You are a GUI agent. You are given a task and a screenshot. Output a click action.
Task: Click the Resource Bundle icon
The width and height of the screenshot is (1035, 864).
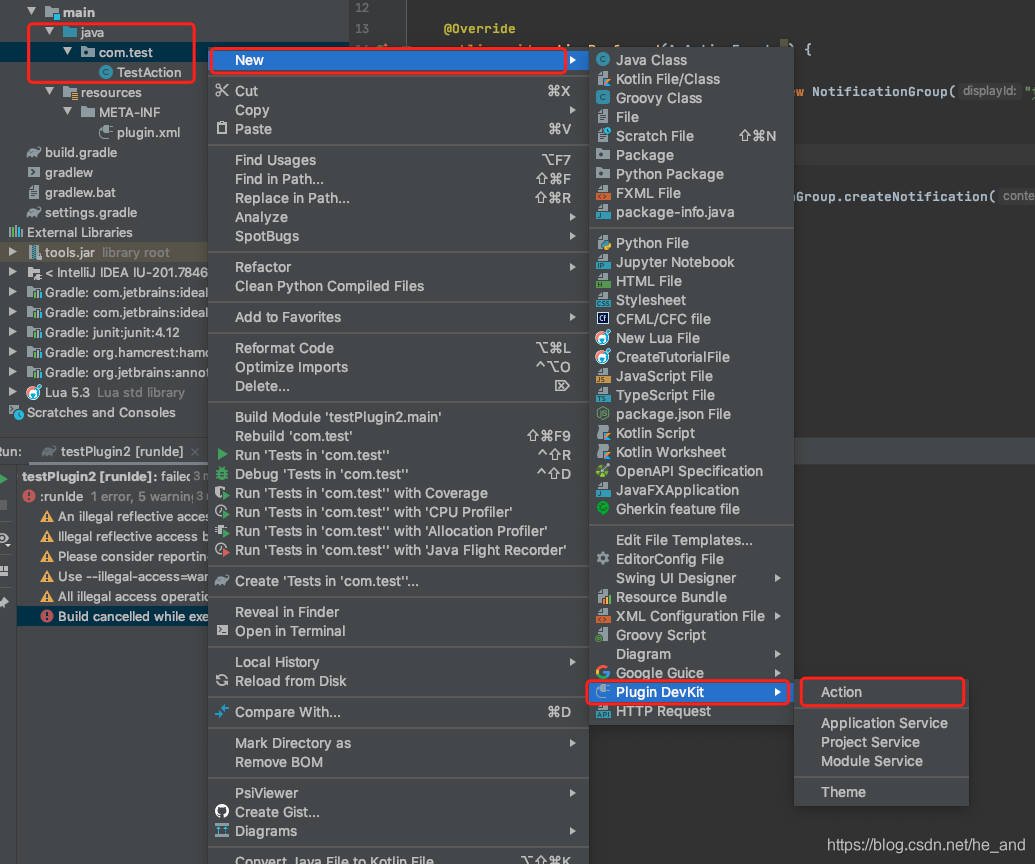point(603,597)
